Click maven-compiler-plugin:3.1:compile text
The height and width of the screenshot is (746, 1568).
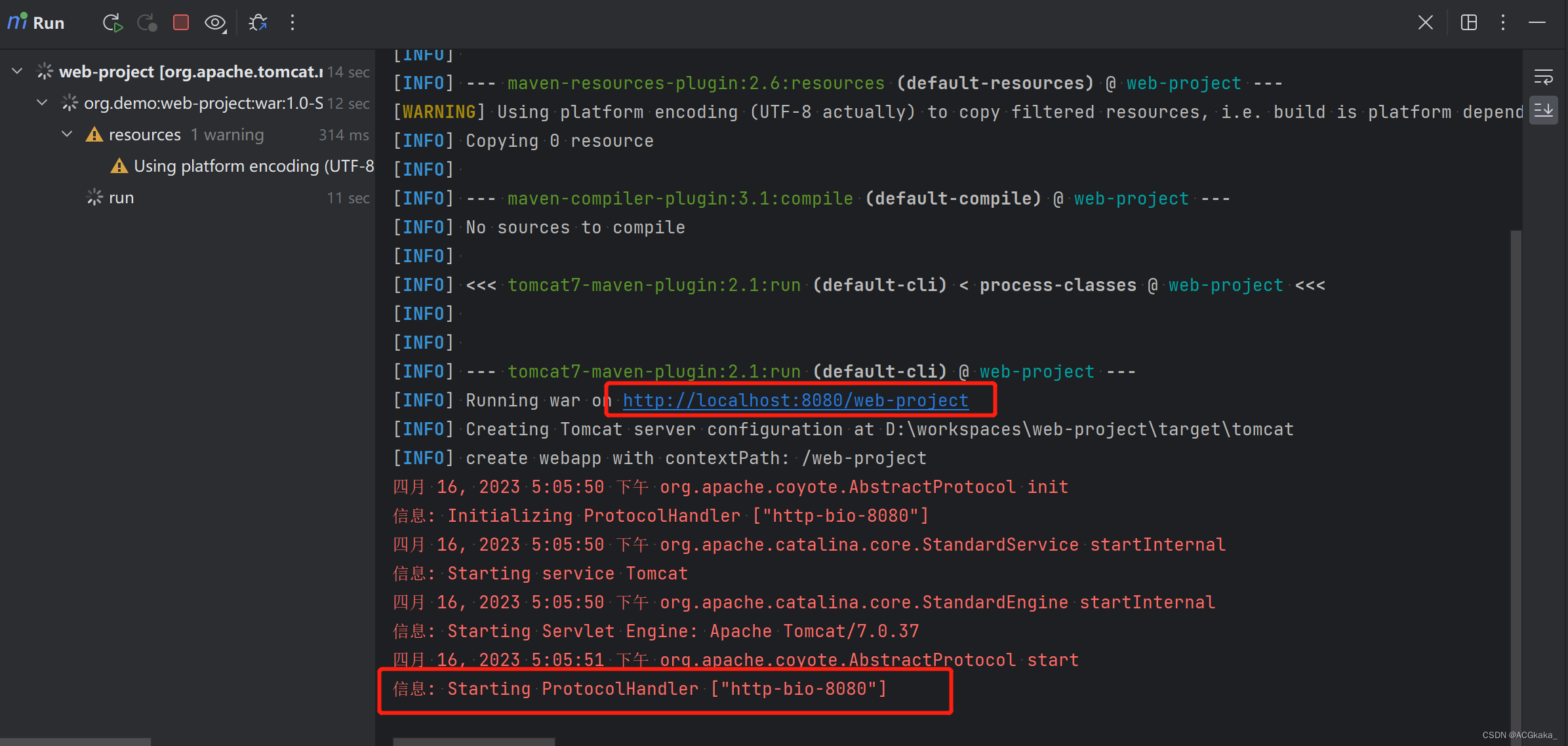[x=681, y=199]
